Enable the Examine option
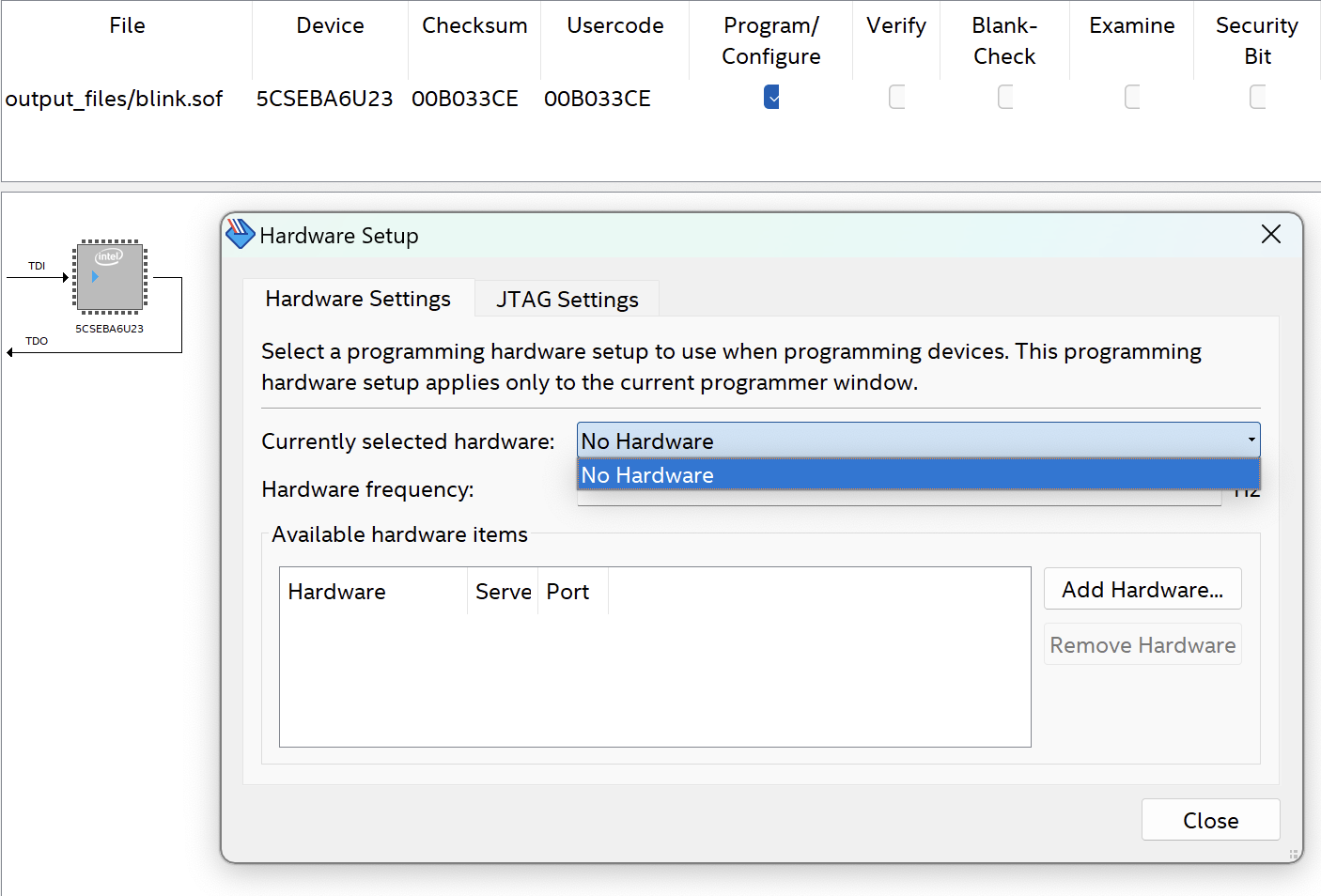 pyautogui.click(x=1131, y=97)
